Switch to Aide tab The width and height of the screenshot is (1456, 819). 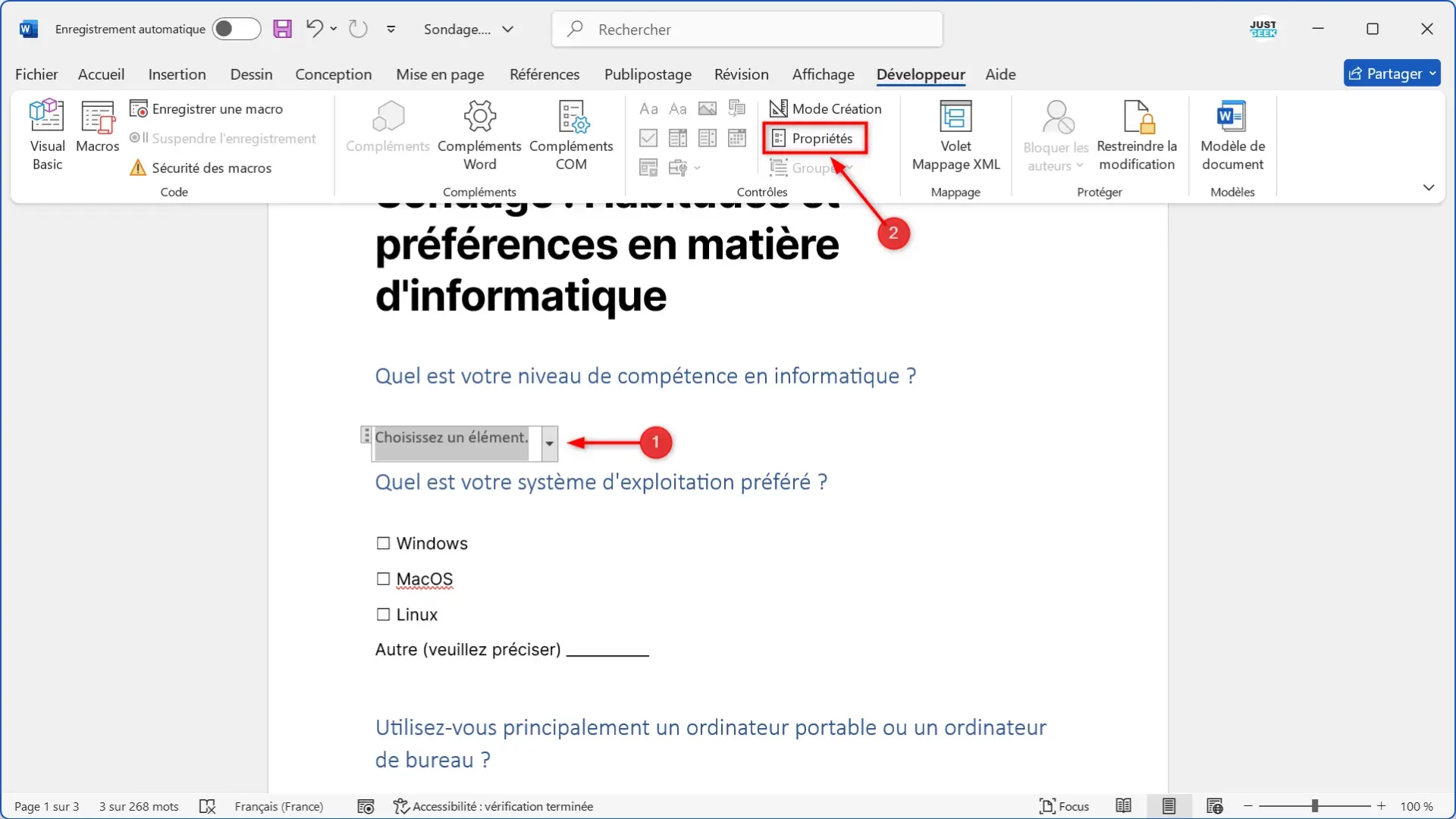pyautogui.click(x=1000, y=74)
